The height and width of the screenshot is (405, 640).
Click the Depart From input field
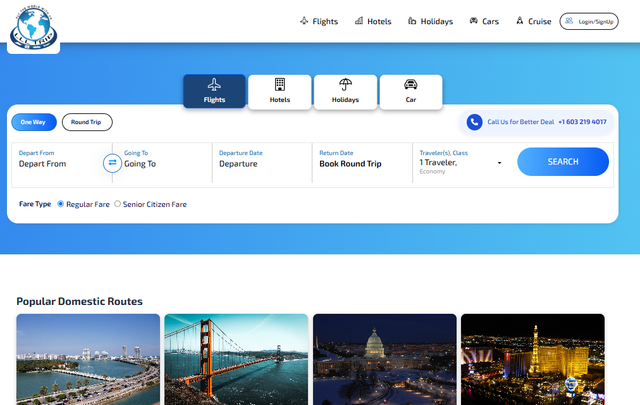click(61, 164)
